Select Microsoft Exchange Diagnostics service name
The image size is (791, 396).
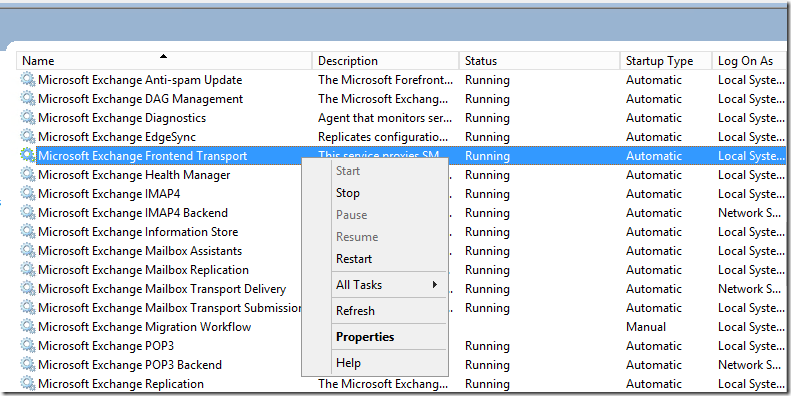pos(122,118)
